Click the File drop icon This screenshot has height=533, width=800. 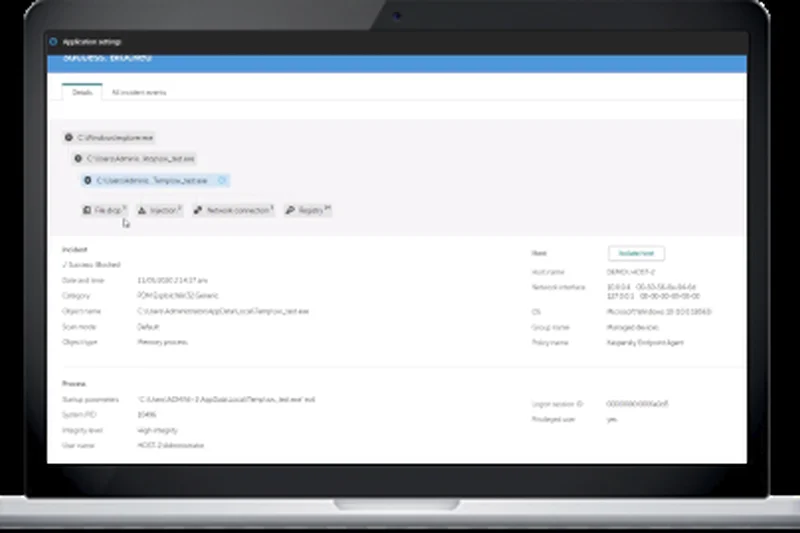click(x=87, y=210)
